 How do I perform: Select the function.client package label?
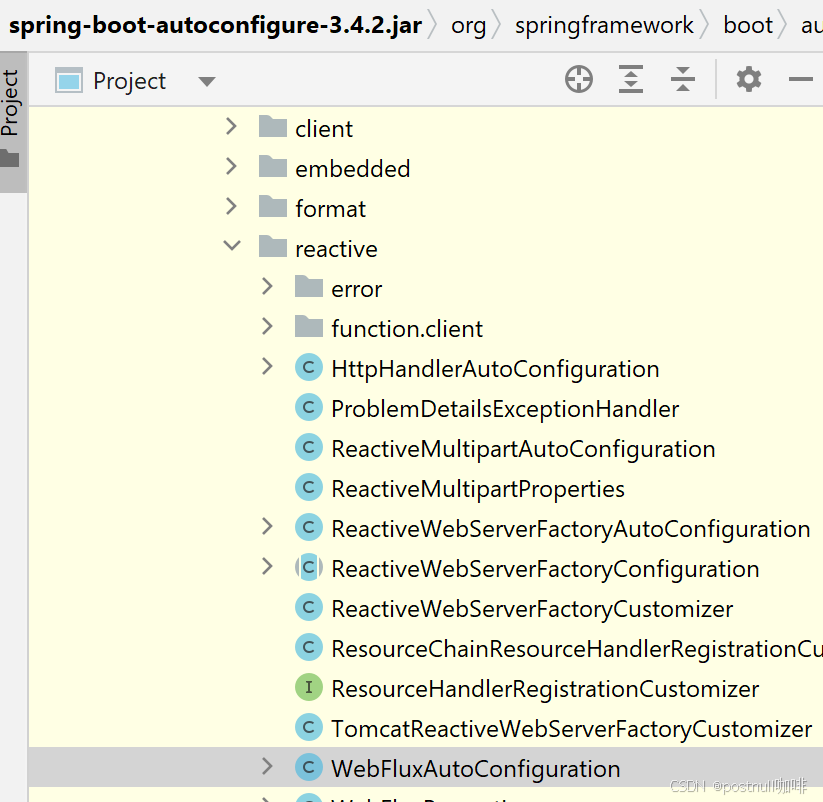(x=407, y=329)
